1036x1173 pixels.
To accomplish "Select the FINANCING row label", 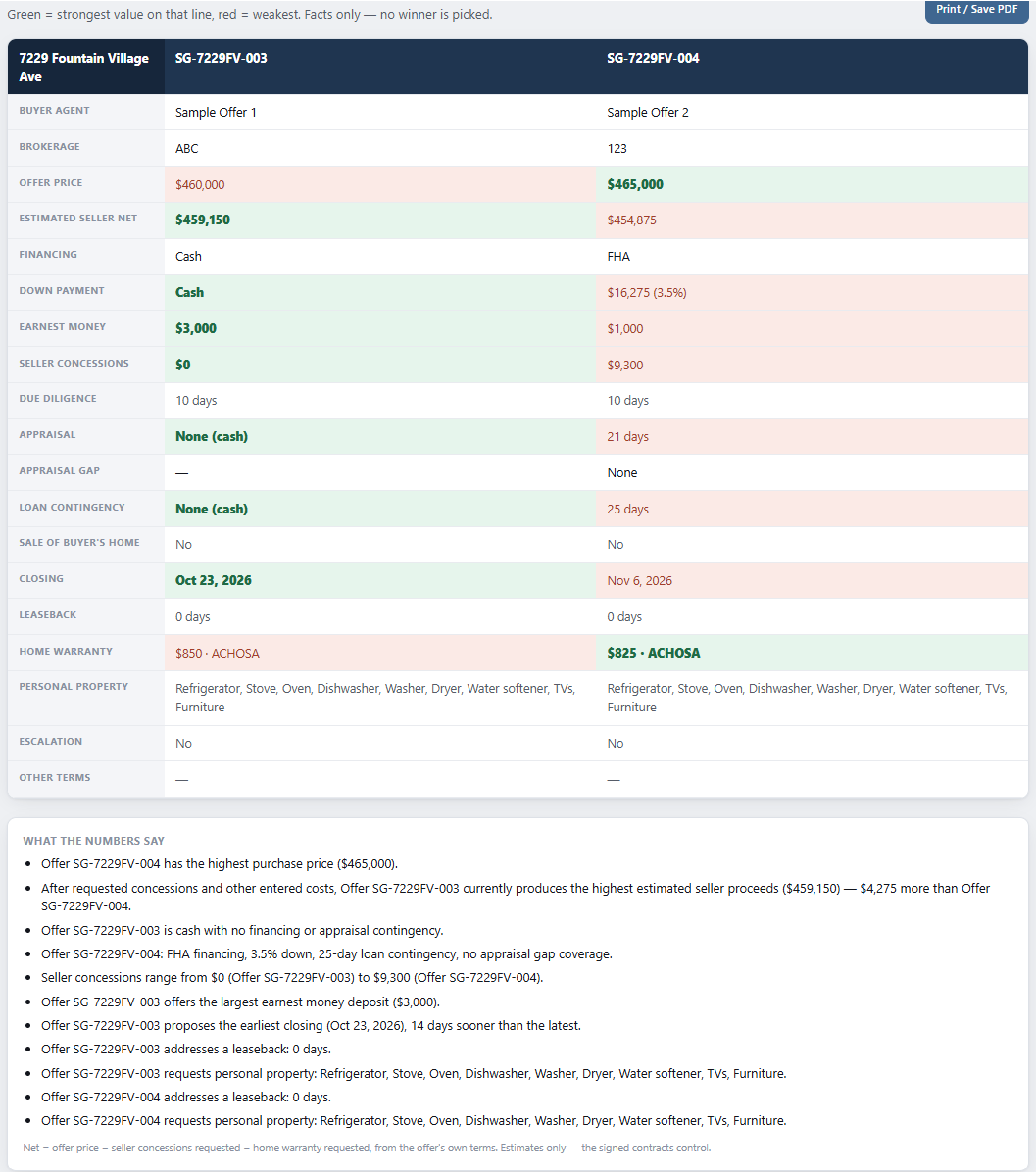I will click(48, 255).
